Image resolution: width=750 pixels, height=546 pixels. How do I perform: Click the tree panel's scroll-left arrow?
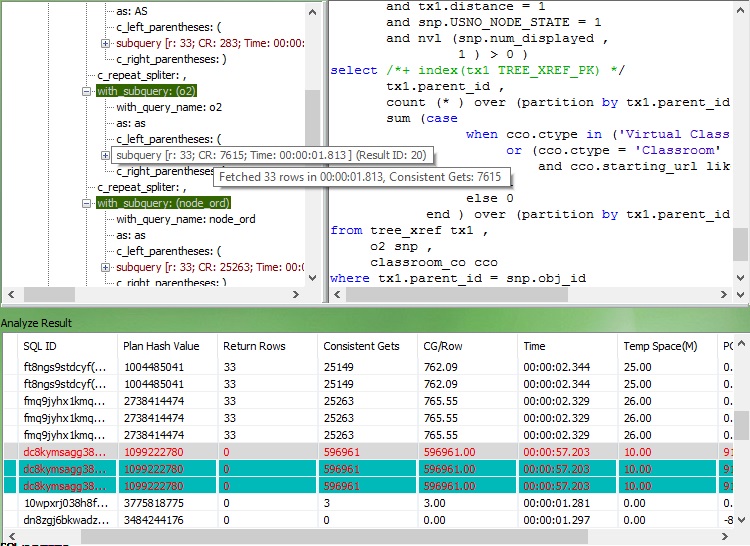coord(9,294)
